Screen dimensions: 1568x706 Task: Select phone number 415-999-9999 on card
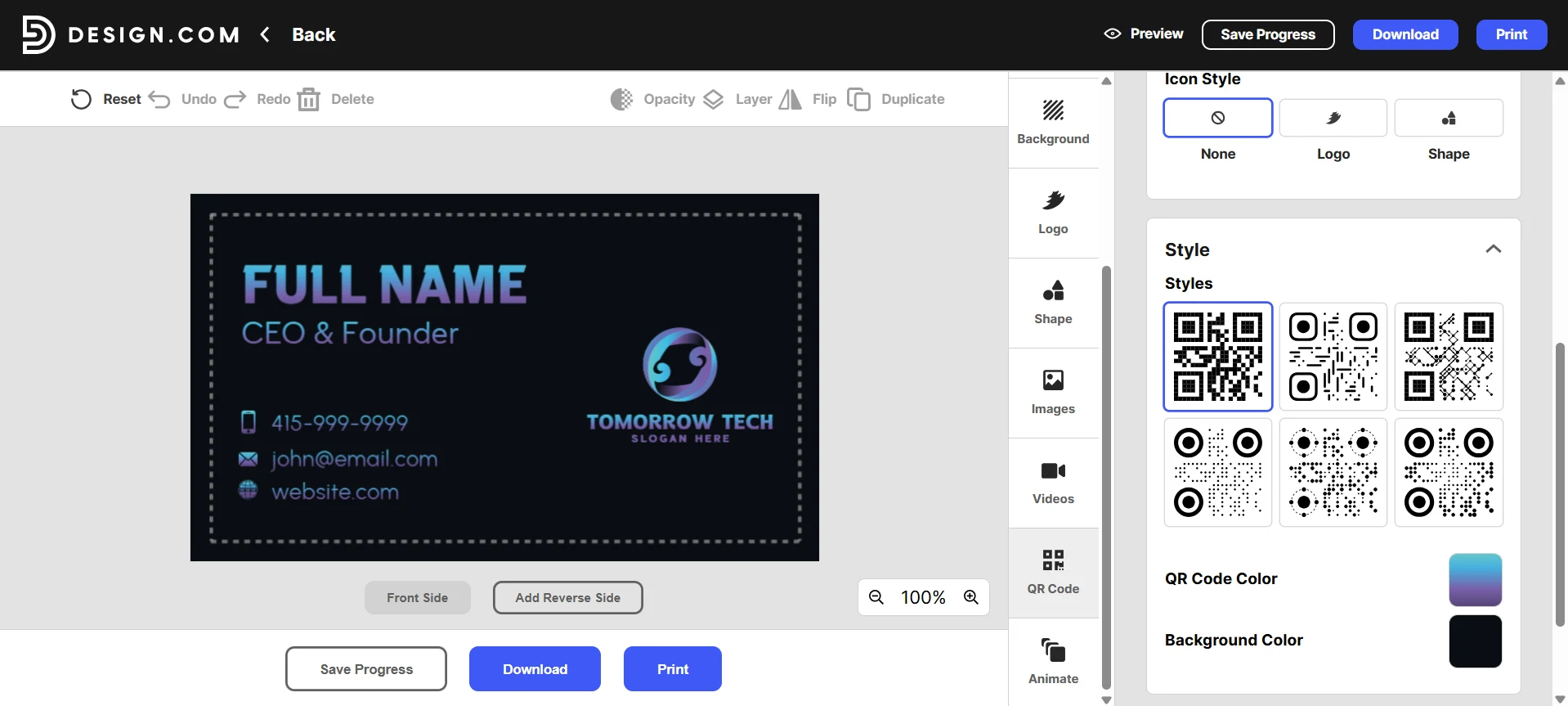[339, 422]
